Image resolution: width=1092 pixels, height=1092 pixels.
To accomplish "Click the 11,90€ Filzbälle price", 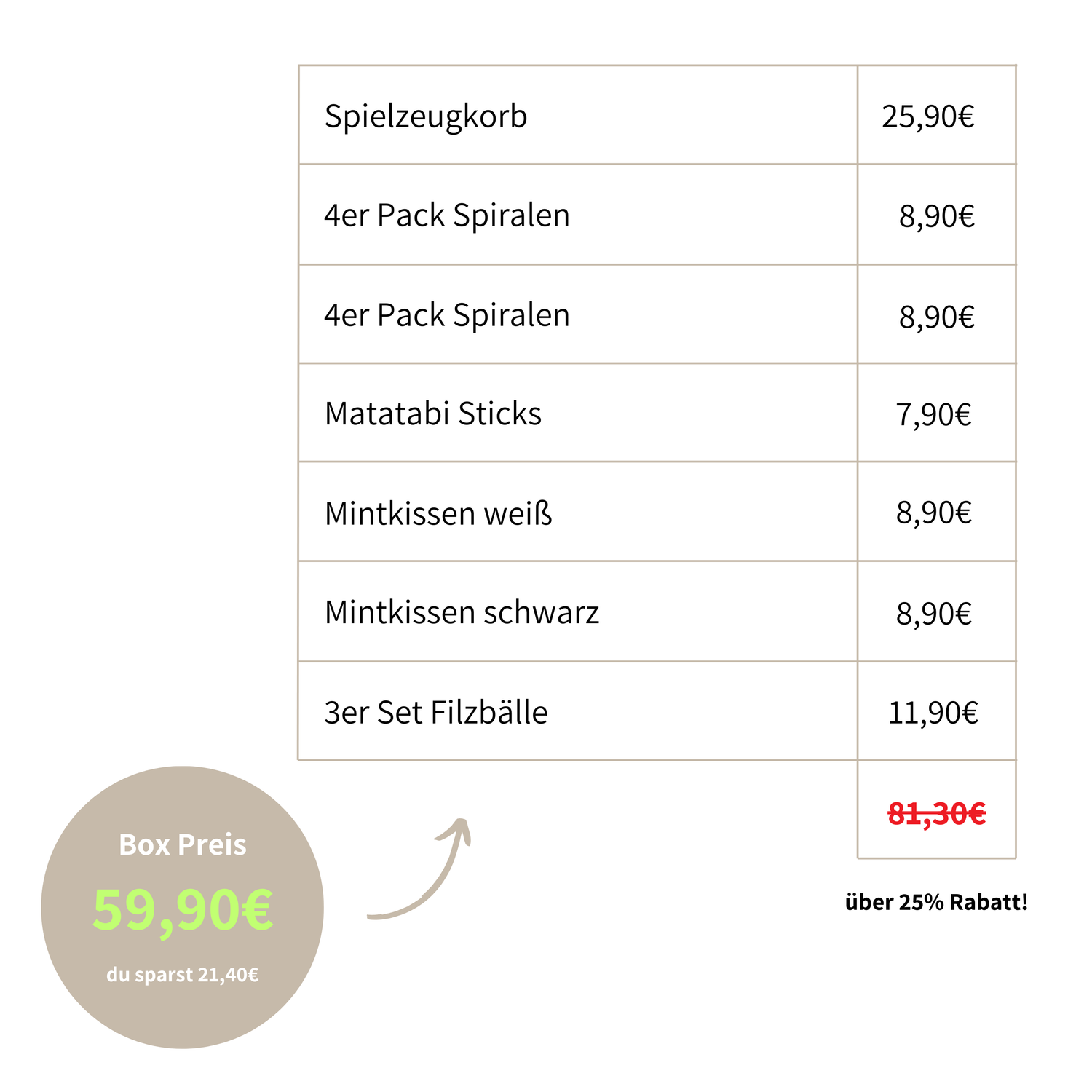I will pyautogui.click(x=933, y=713).
